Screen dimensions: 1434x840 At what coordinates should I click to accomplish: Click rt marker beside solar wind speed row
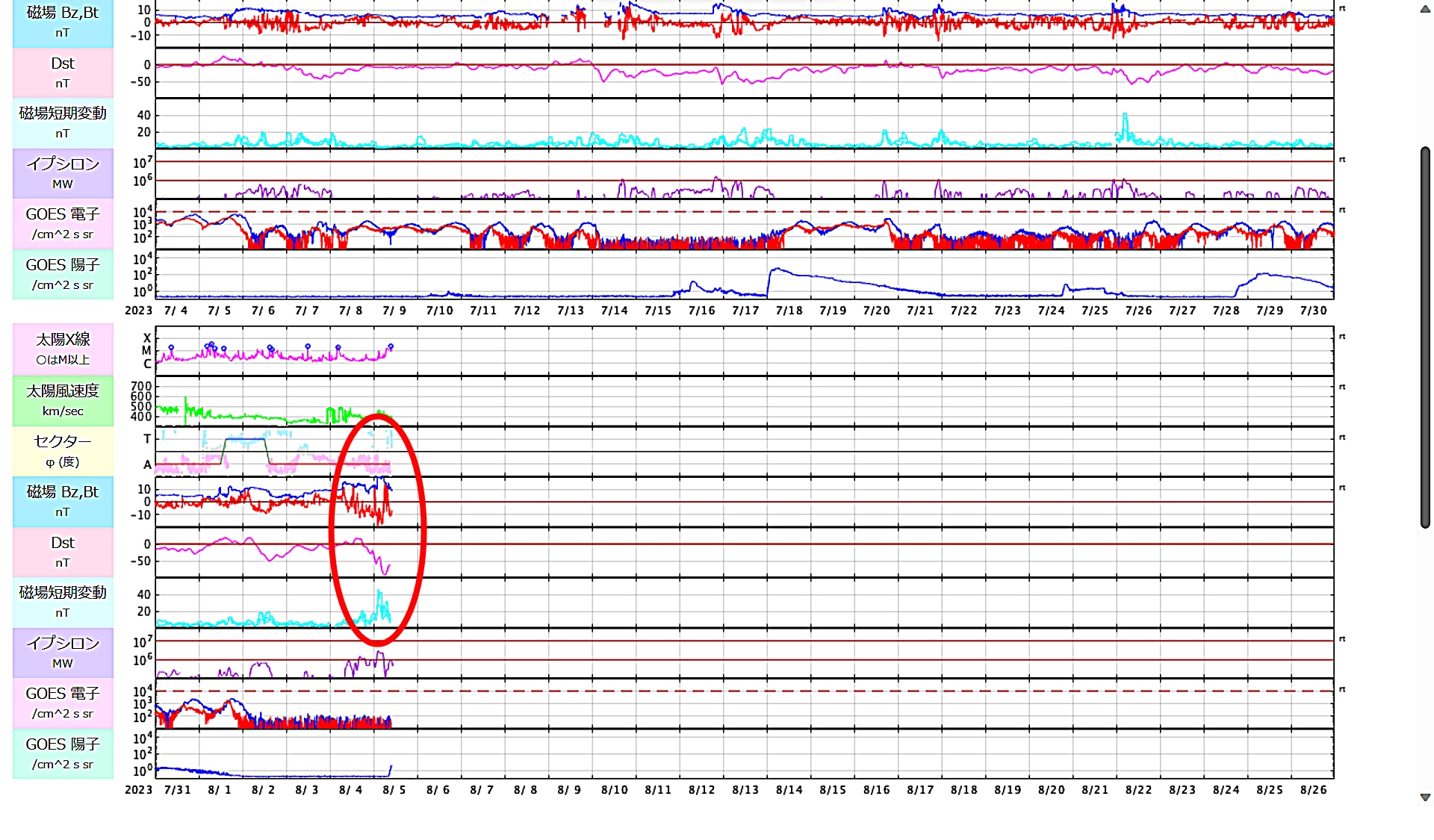[1342, 387]
